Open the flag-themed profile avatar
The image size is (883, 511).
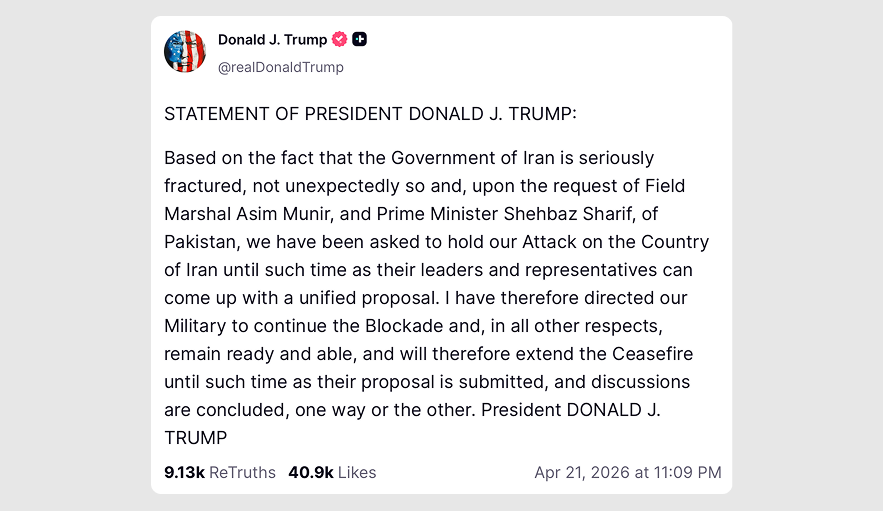185,52
